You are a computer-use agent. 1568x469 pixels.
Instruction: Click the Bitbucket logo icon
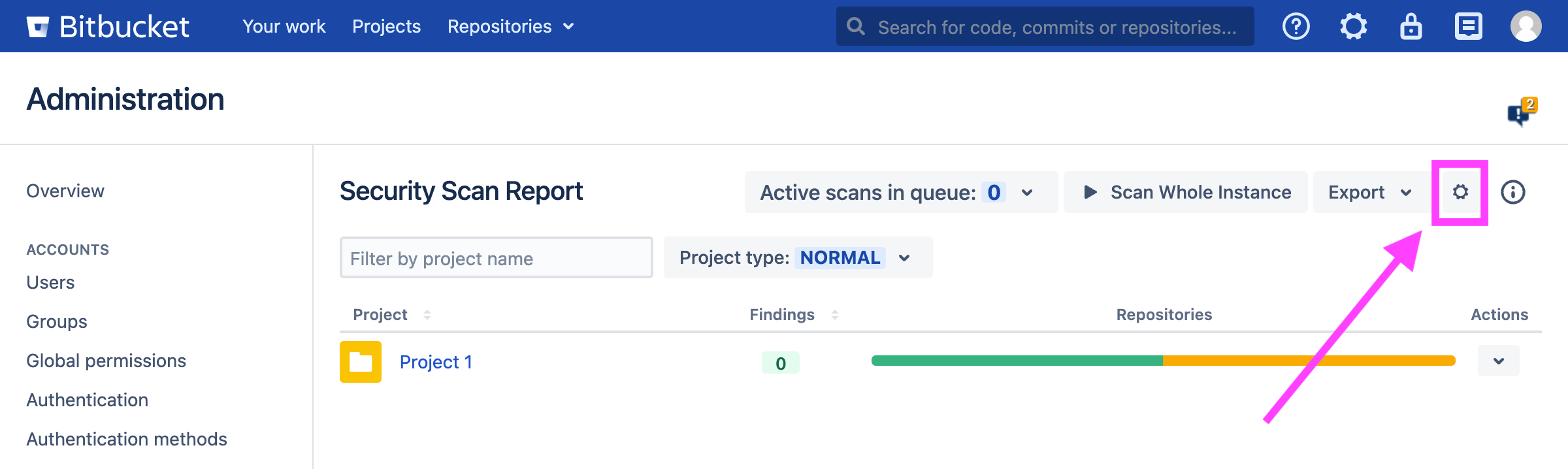38,27
